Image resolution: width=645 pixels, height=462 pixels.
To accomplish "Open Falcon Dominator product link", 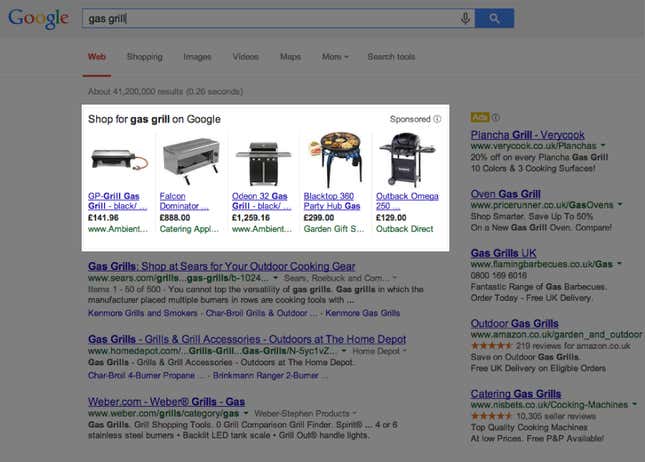I will pos(184,201).
